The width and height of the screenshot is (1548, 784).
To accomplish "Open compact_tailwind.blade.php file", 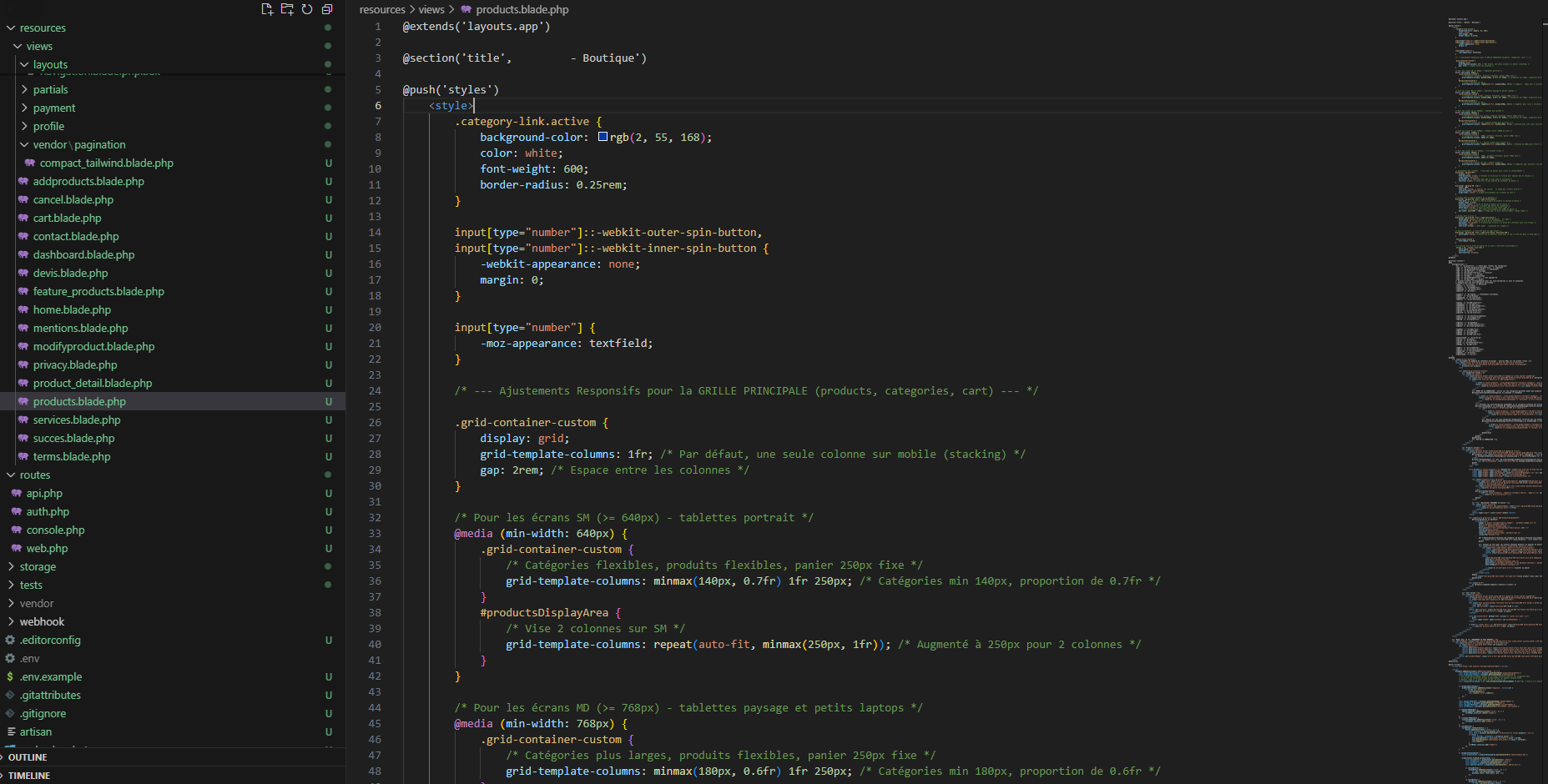I will (x=172, y=163).
